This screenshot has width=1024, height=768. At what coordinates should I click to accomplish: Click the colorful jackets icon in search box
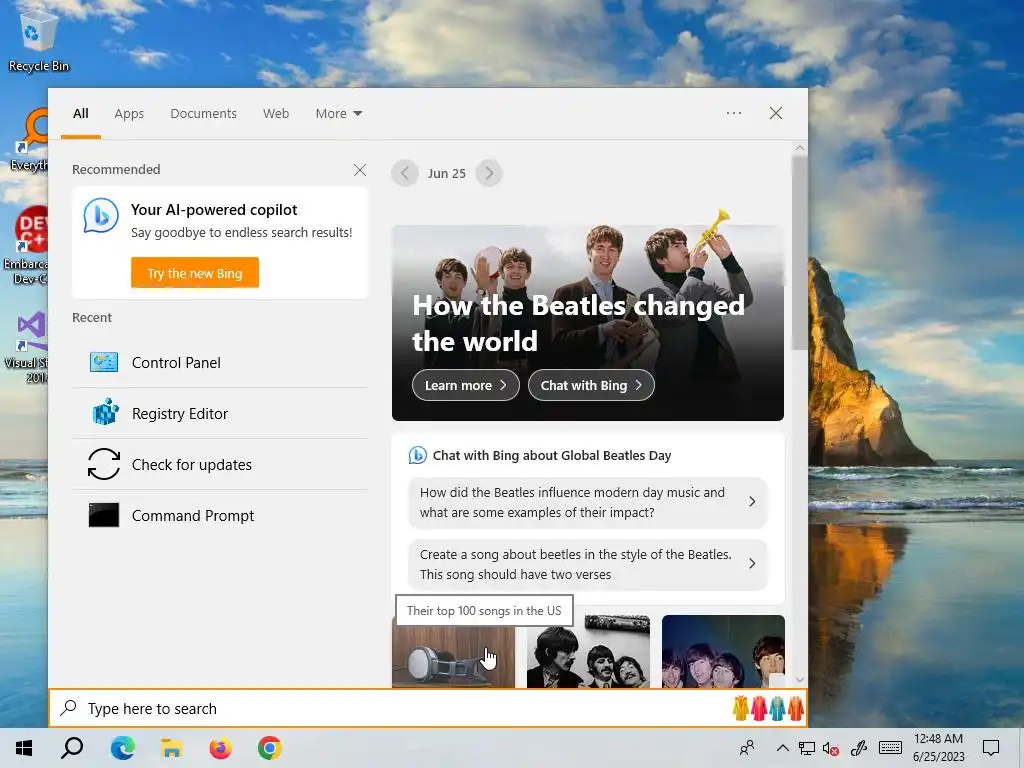(768, 708)
